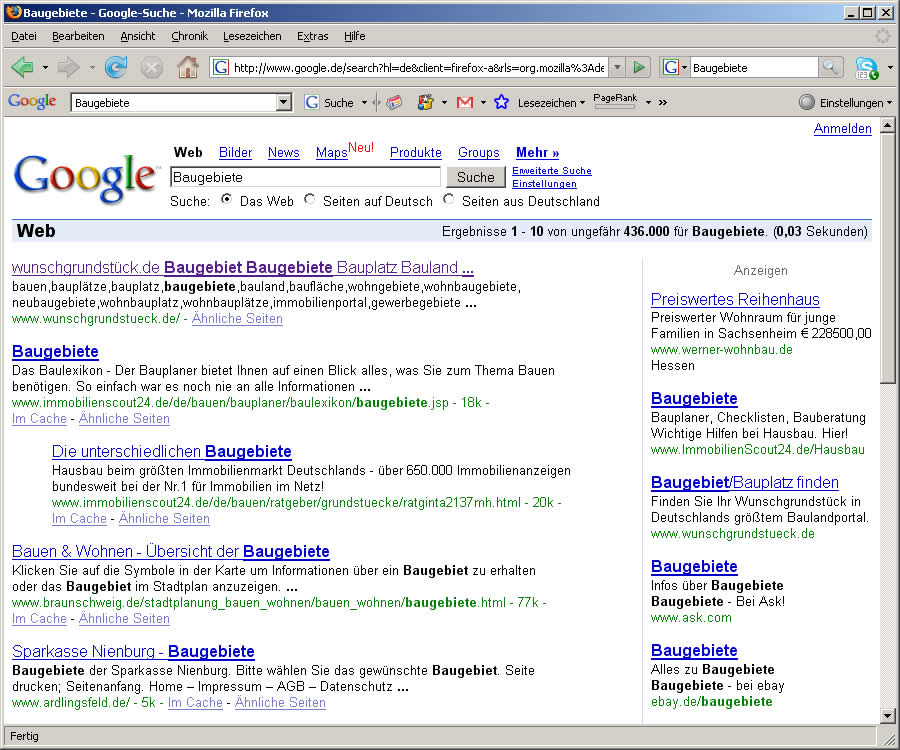This screenshot has height=750, width=900.
Task: Open the address bar URL dropdown
Action: [617, 68]
